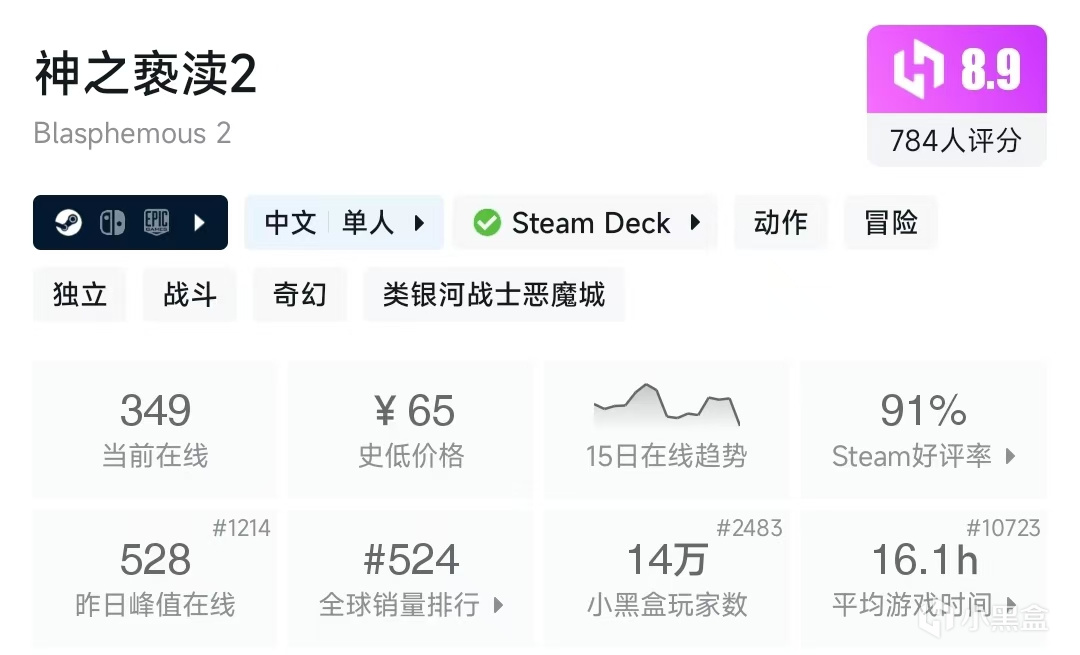Expand Steam Deck compatibility details
This screenshot has height=655, width=1080.
[696, 222]
